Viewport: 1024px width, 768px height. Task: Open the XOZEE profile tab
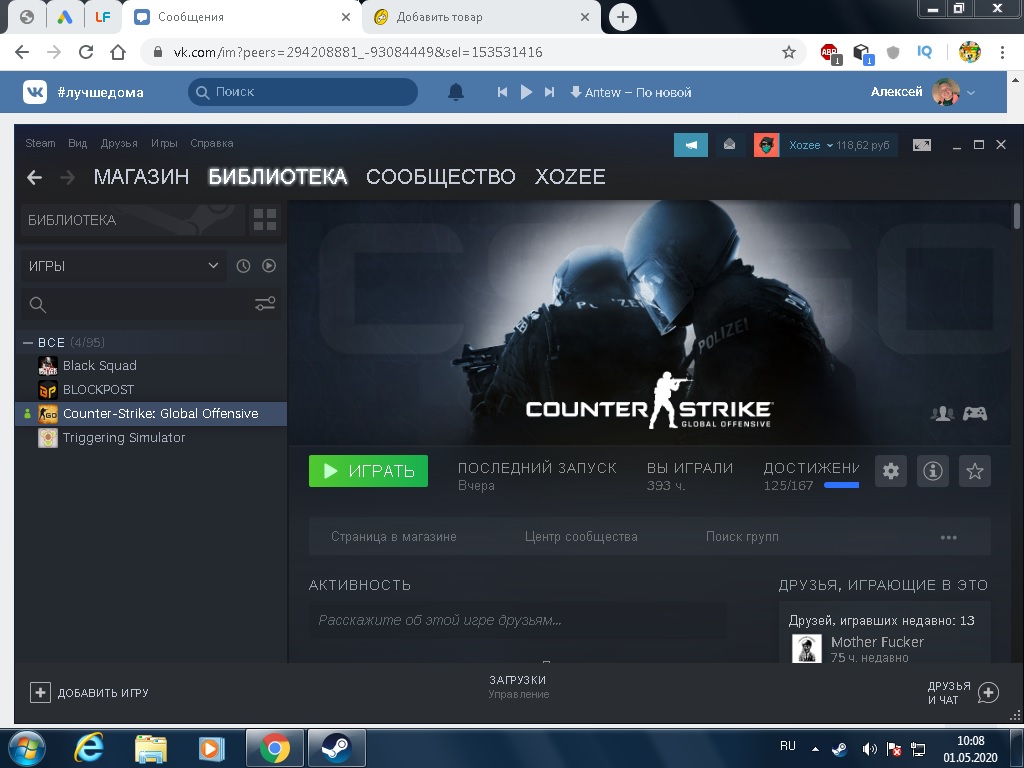(x=570, y=177)
